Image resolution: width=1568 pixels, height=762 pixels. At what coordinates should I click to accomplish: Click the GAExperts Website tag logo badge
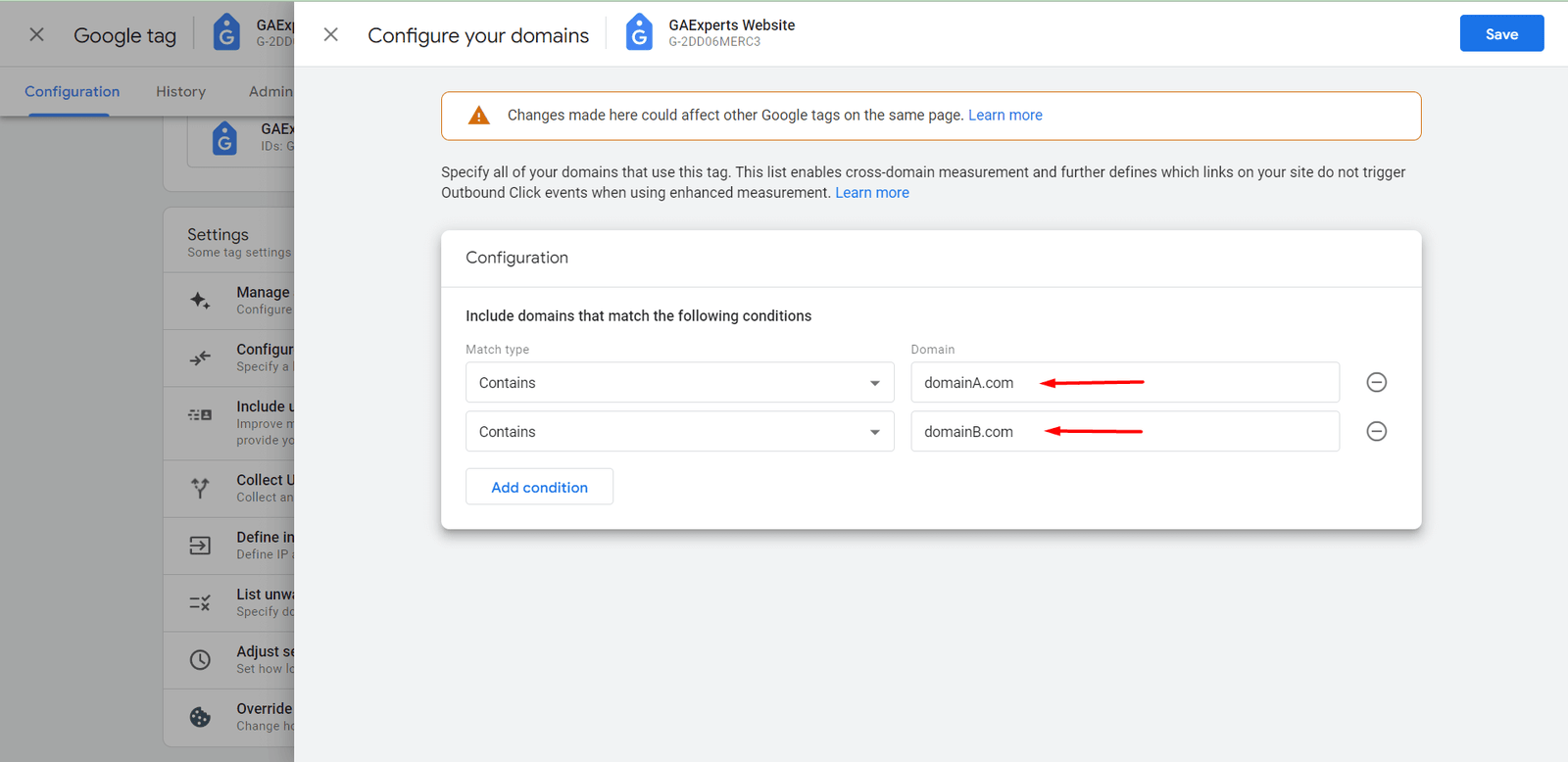[x=639, y=32]
